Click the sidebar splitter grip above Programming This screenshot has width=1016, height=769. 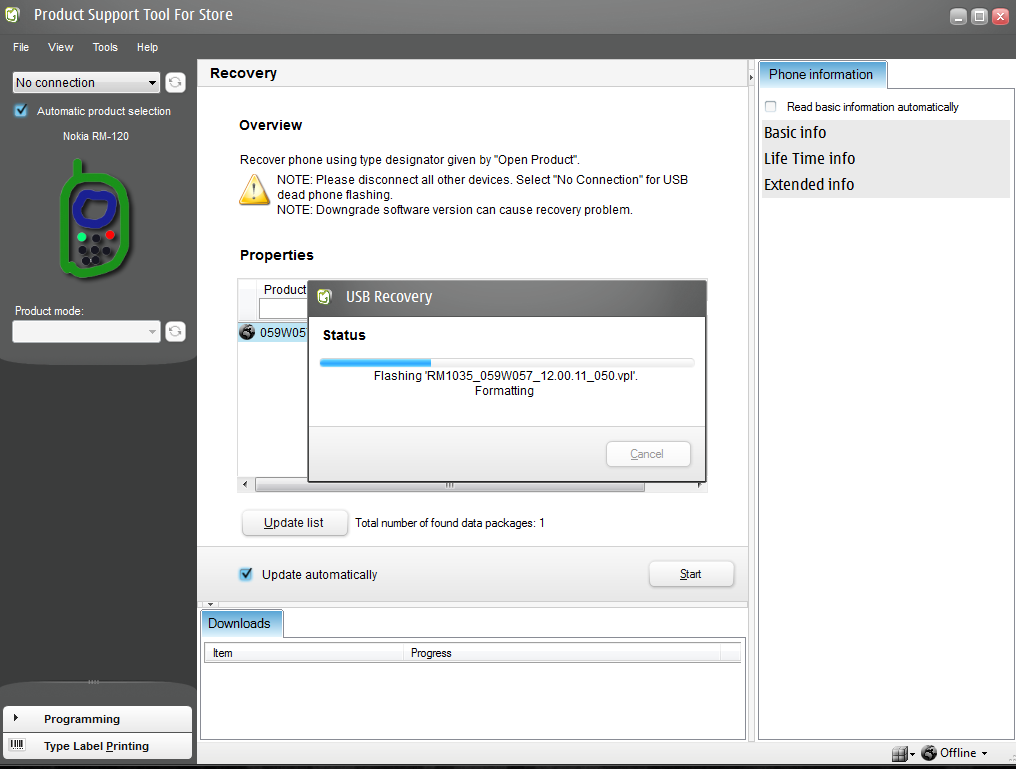coord(94,682)
